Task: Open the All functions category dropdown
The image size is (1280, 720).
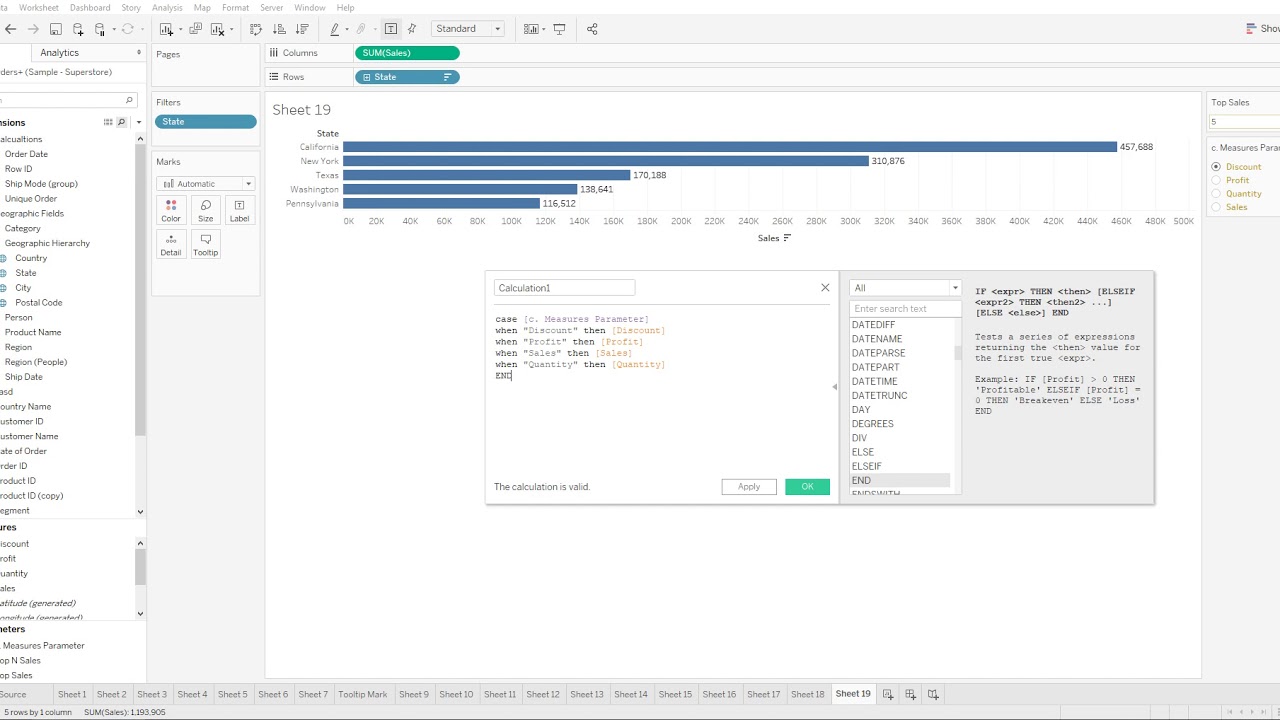Action: pyautogui.click(x=905, y=288)
